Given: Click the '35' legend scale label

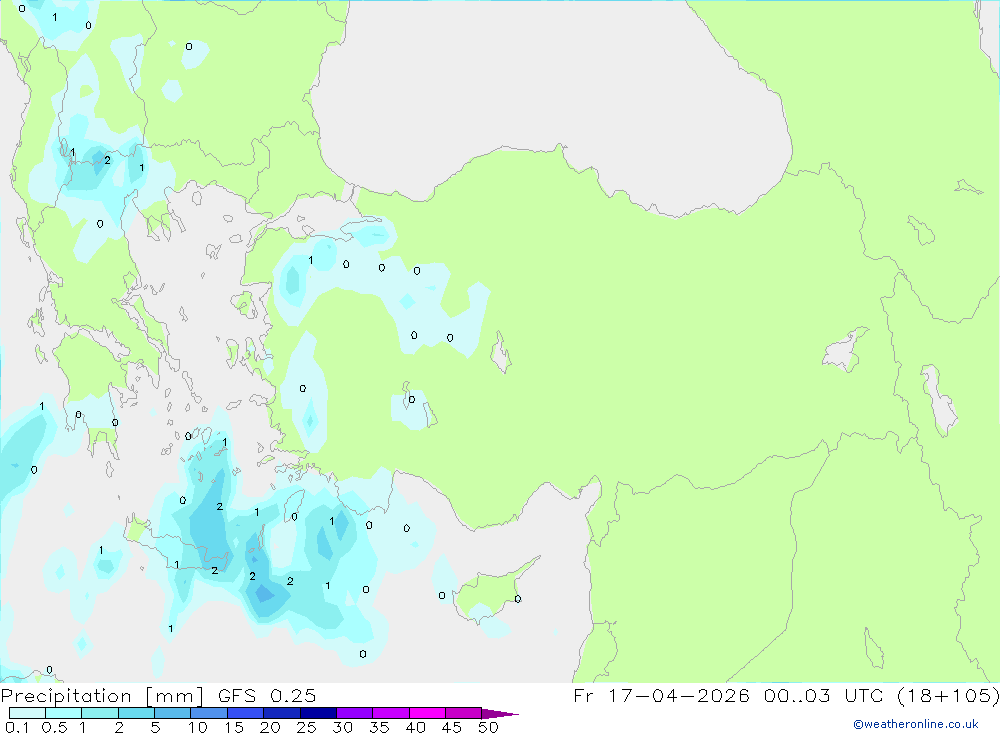Looking at the screenshot, I should point(379,727).
